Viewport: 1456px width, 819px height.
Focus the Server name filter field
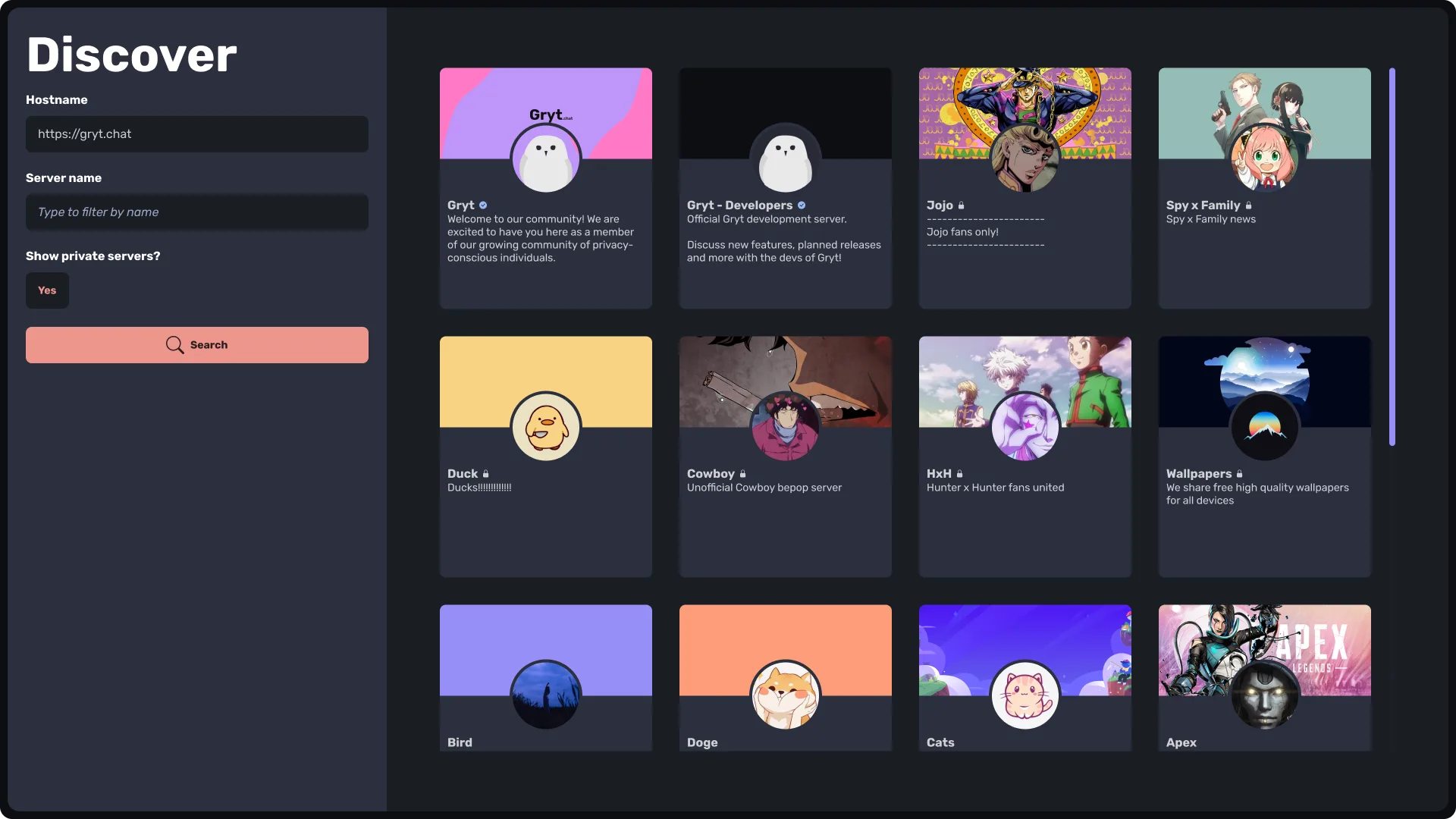197,212
